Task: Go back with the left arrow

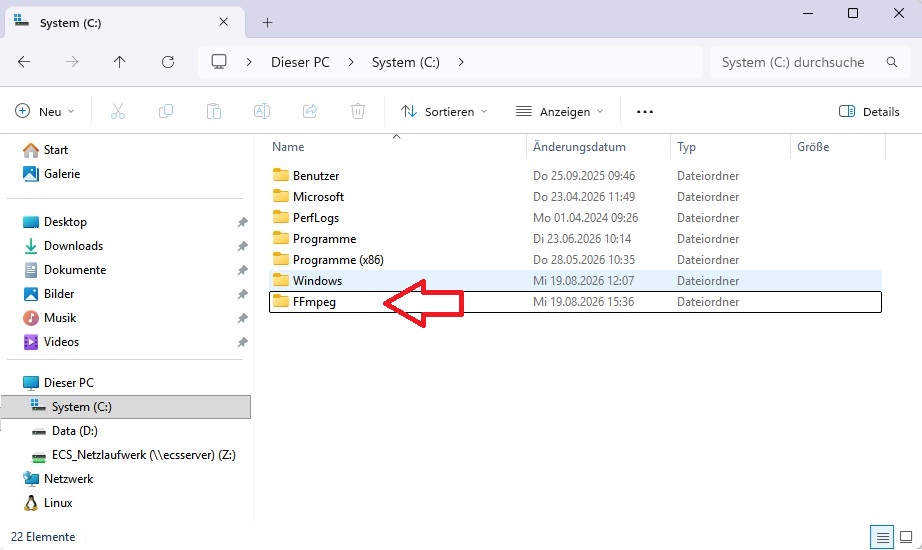Action: [x=24, y=62]
